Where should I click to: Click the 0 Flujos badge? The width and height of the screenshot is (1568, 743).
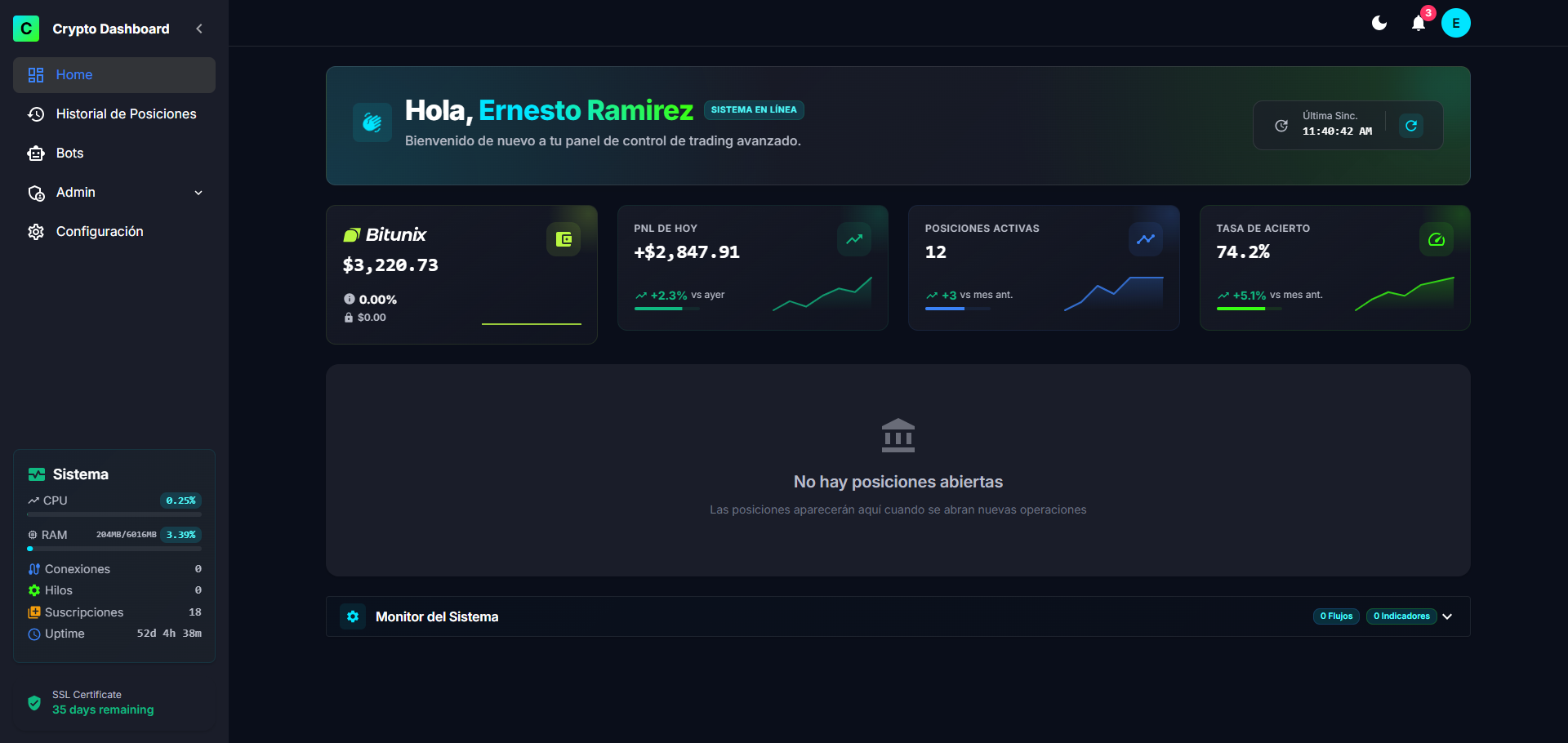pos(1335,616)
